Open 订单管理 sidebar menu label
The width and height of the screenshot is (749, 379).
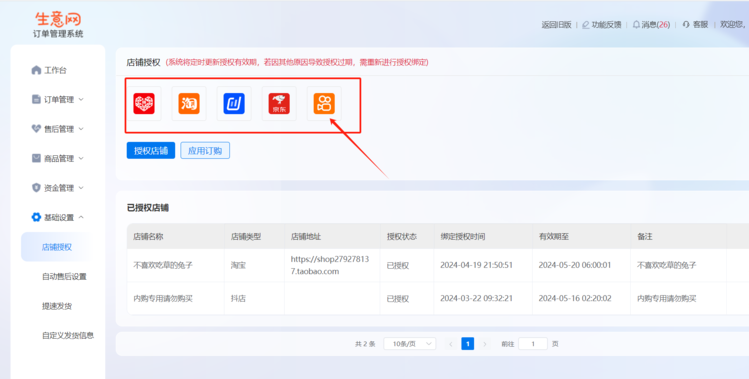[x=59, y=99]
